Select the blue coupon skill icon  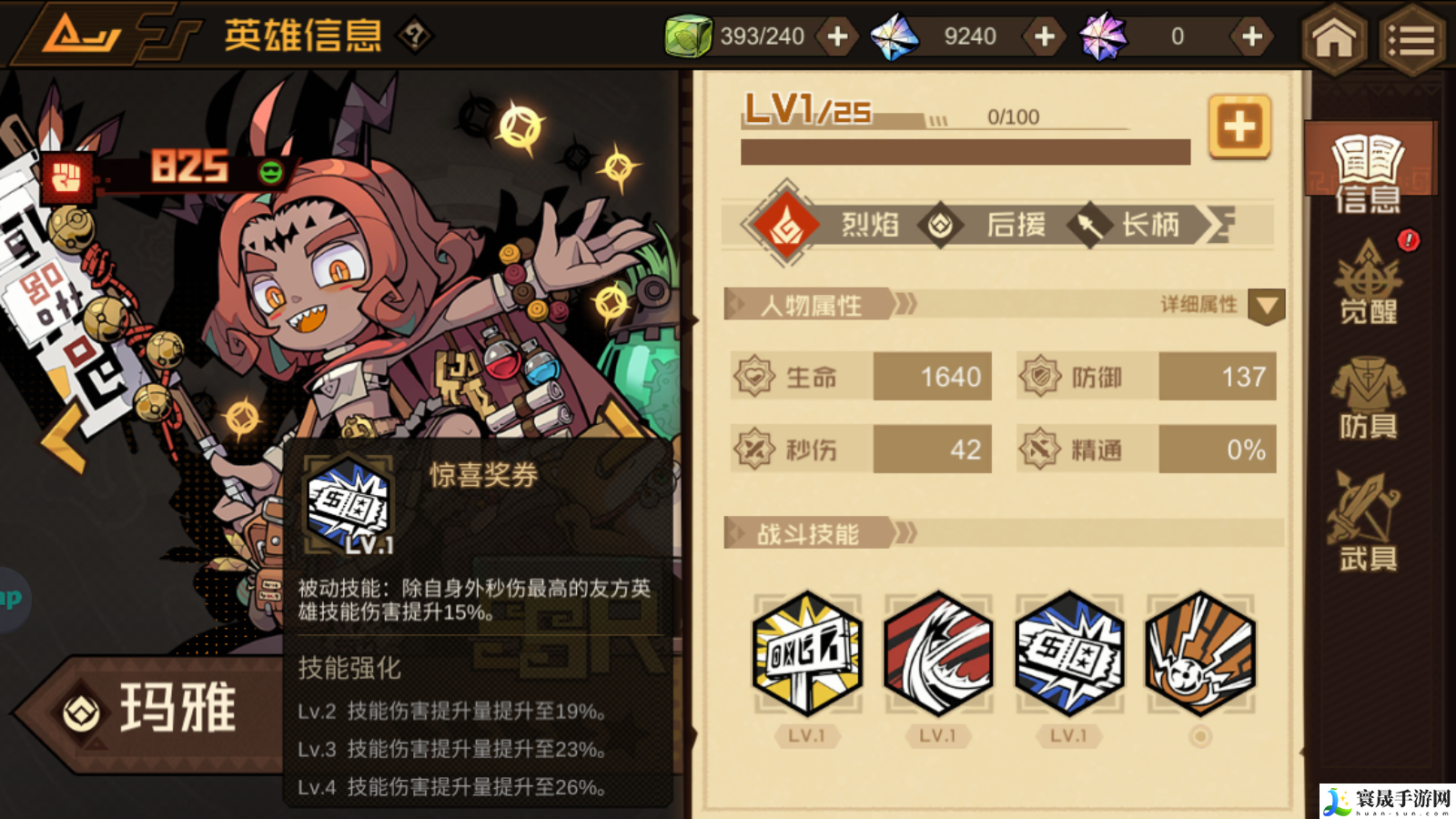point(1069,652)
